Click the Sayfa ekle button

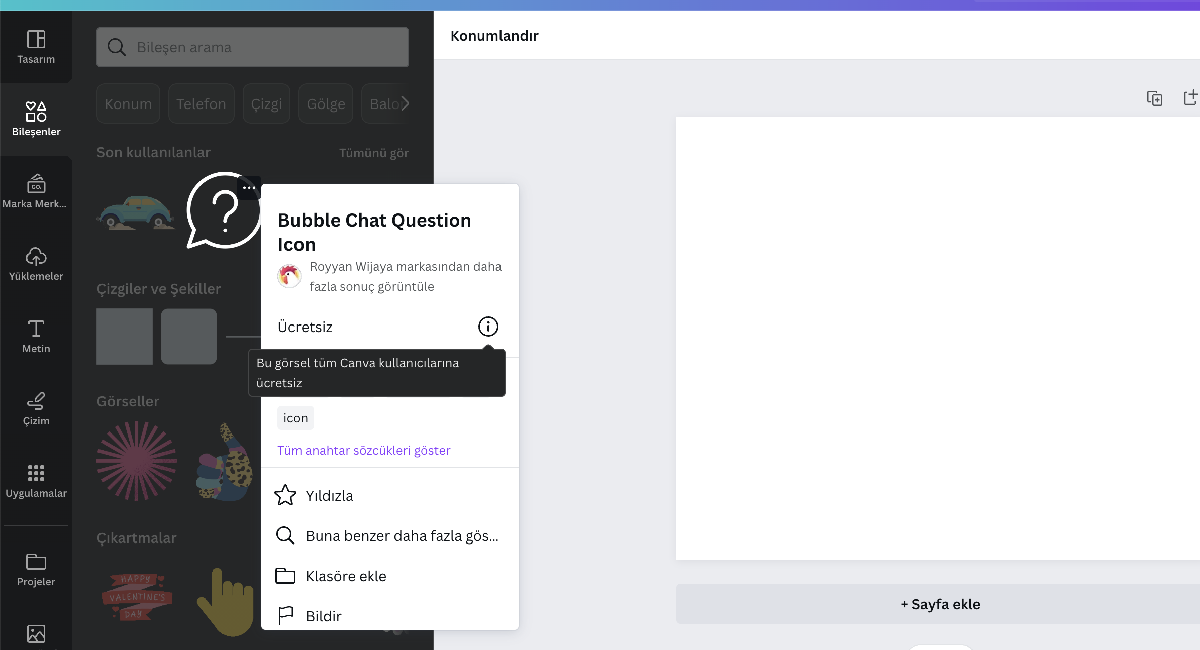940,604
